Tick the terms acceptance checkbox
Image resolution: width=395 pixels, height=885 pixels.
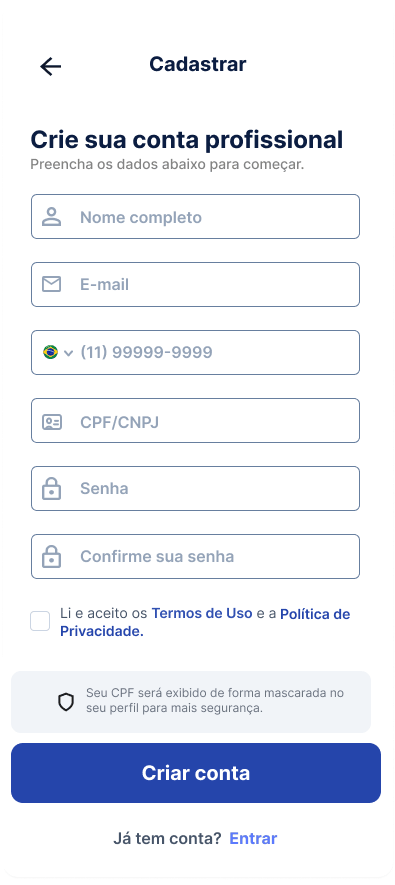(40, 621)
